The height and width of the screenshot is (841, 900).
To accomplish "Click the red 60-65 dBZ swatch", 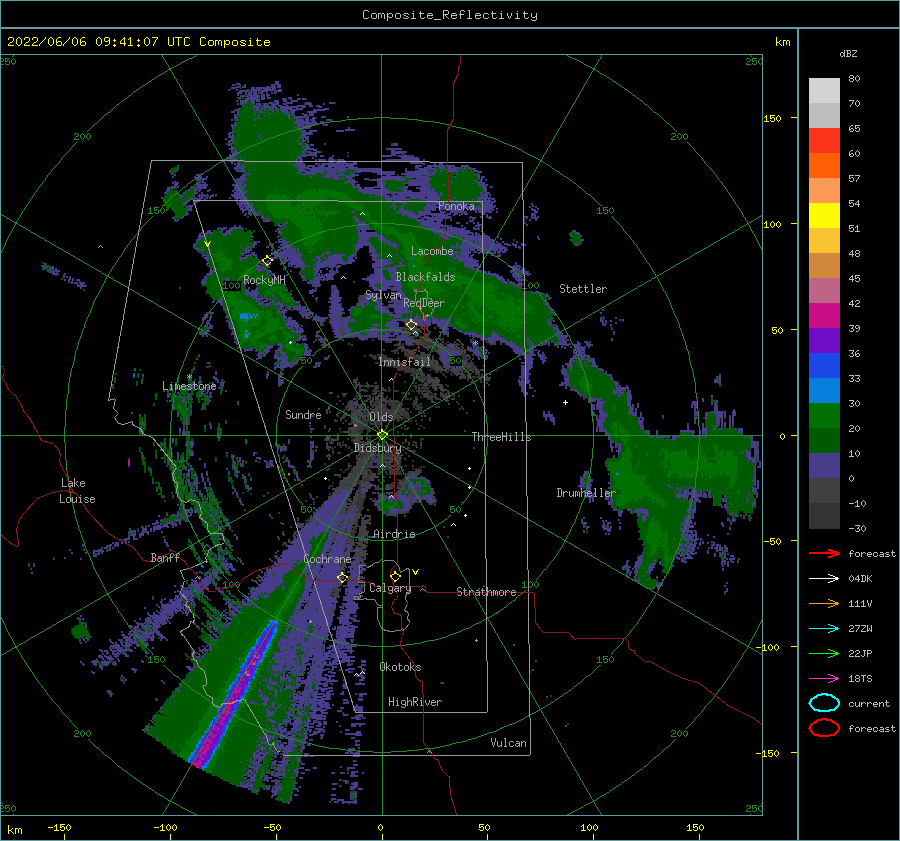I will [x=824, y=140].
